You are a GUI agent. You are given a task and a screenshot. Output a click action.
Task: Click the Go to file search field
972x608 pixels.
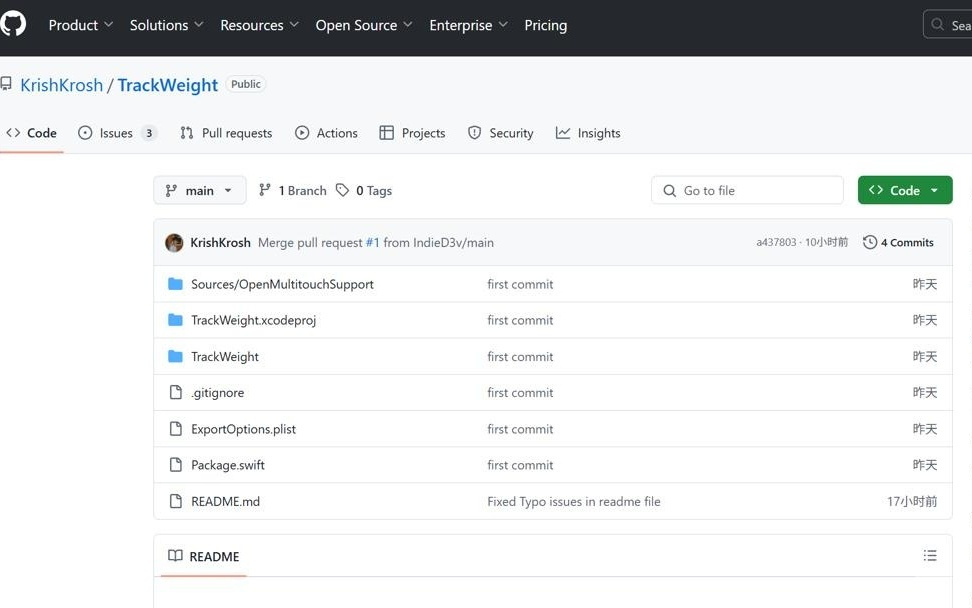click(747, 190)
